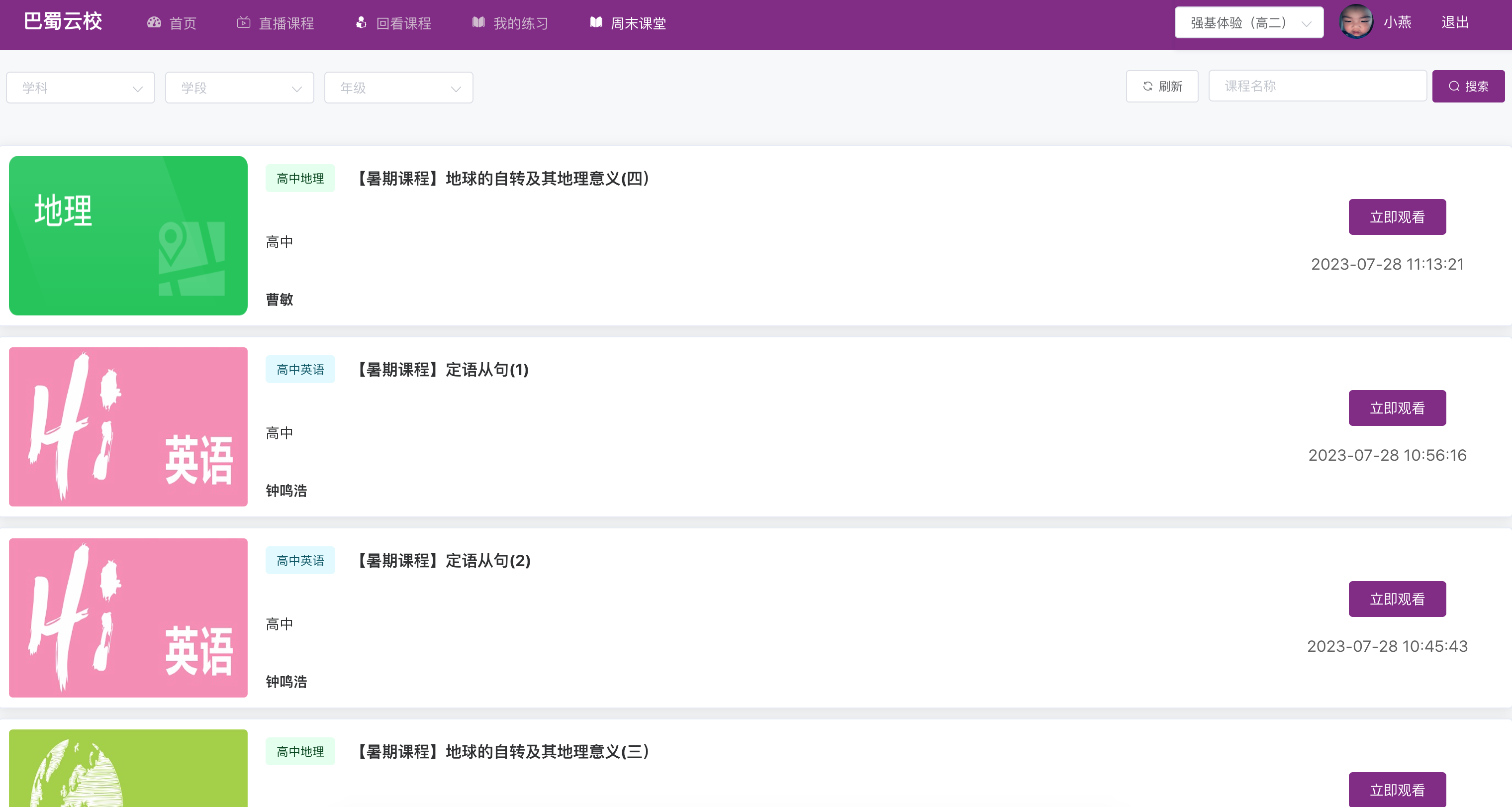Click the username 小燕
This screenshot has height=807, width=1512.
coord(1398,22)
